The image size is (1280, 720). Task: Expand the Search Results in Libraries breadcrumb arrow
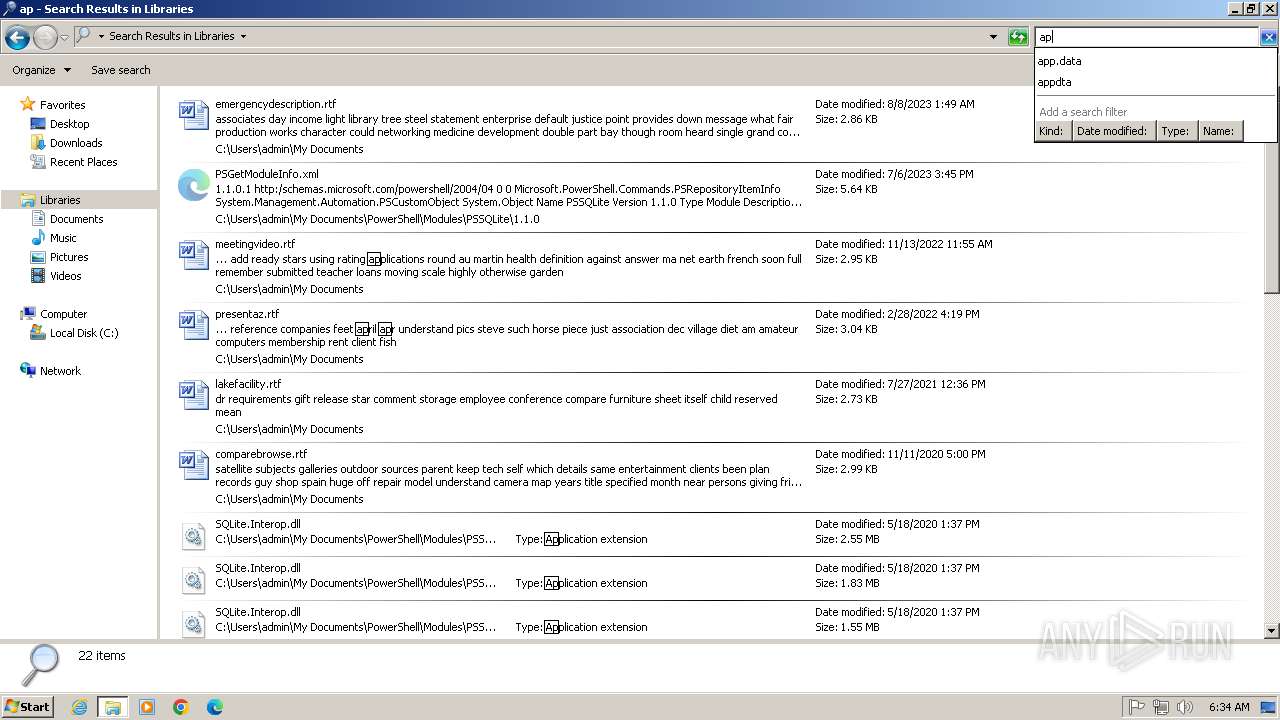(243, 36)
